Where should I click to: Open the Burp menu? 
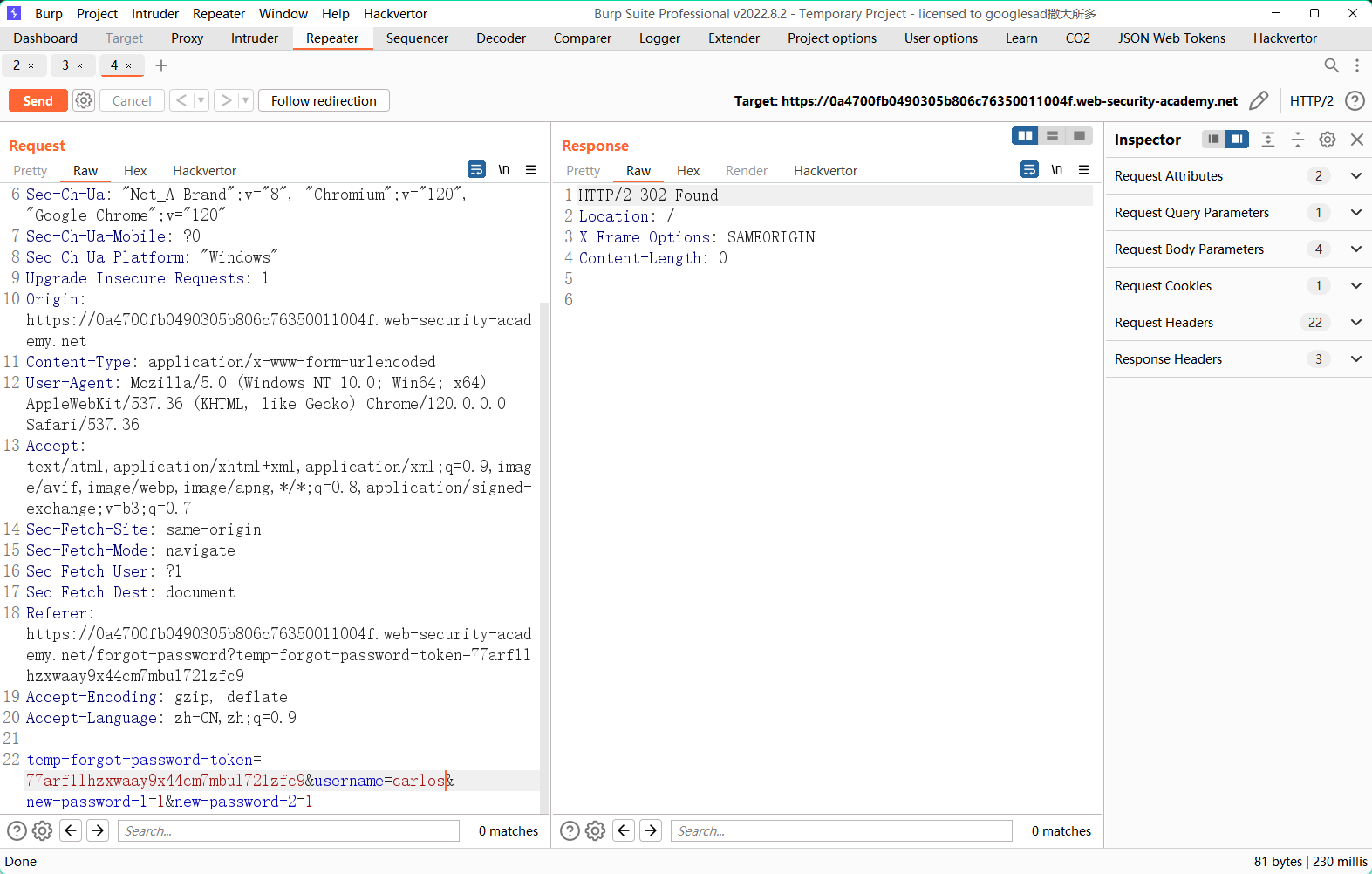[x=49, y=13]
